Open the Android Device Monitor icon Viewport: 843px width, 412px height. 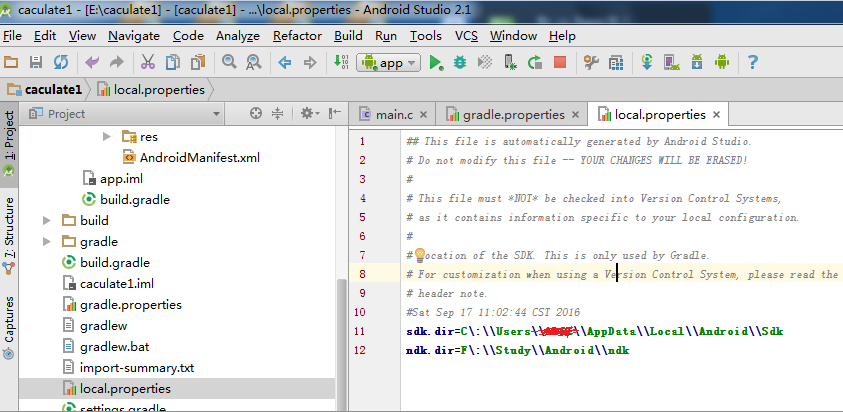click(x=721, y=62)
